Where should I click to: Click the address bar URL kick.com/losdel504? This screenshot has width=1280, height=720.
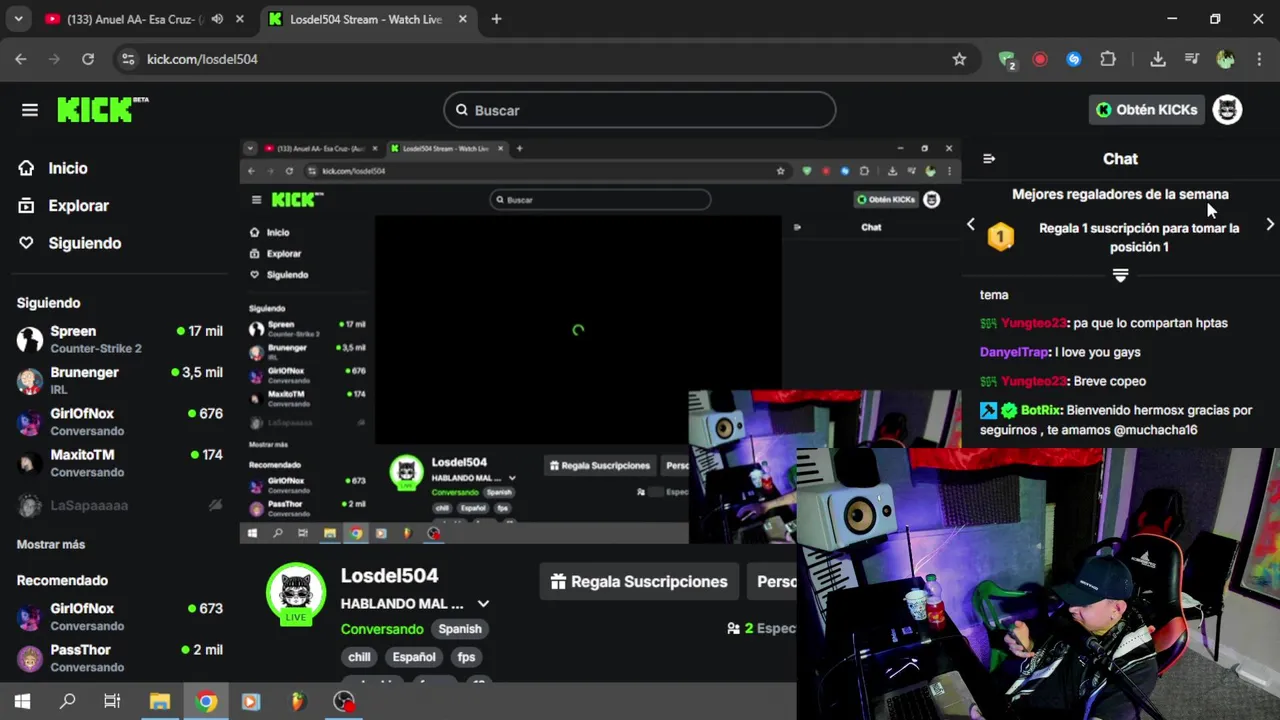pyautogui.click(x=202, y=59)
